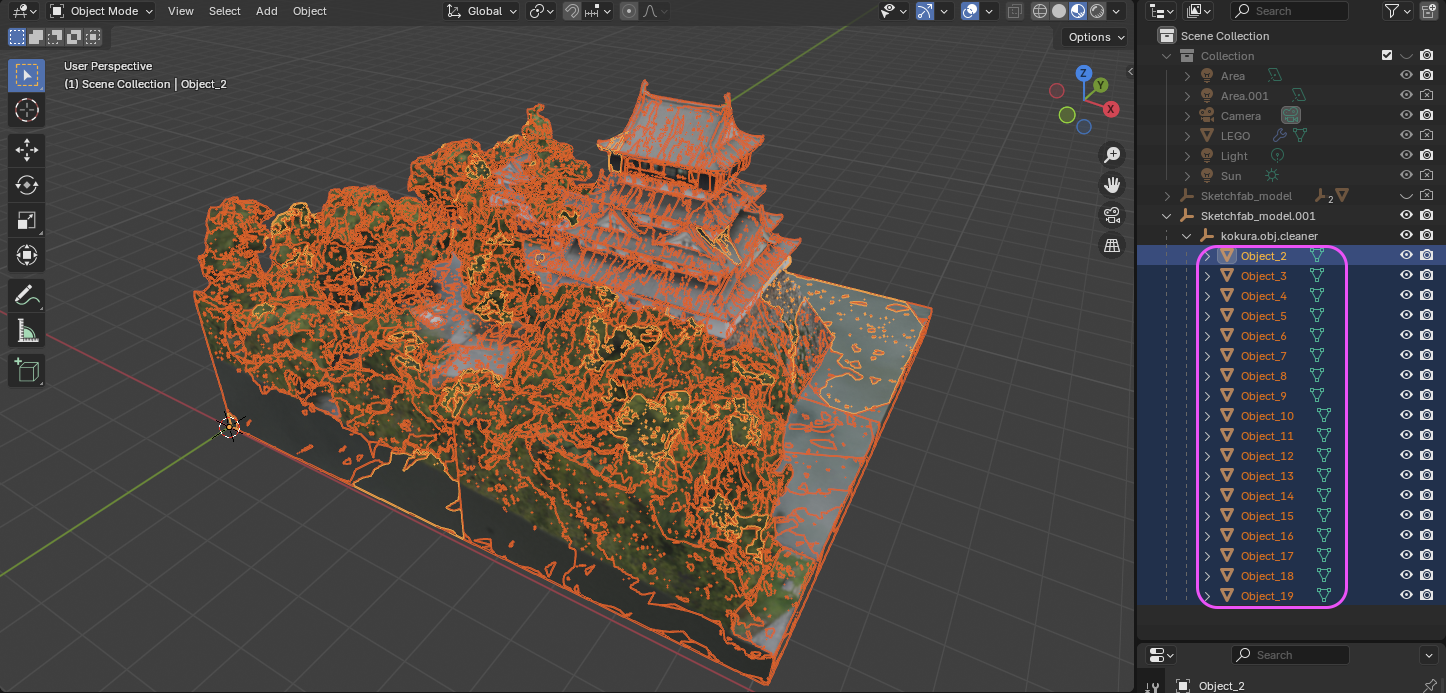Select the Add Cube tool
Image resolution: width=1446 pixels, height=693 pixels.
pos(27,370)
